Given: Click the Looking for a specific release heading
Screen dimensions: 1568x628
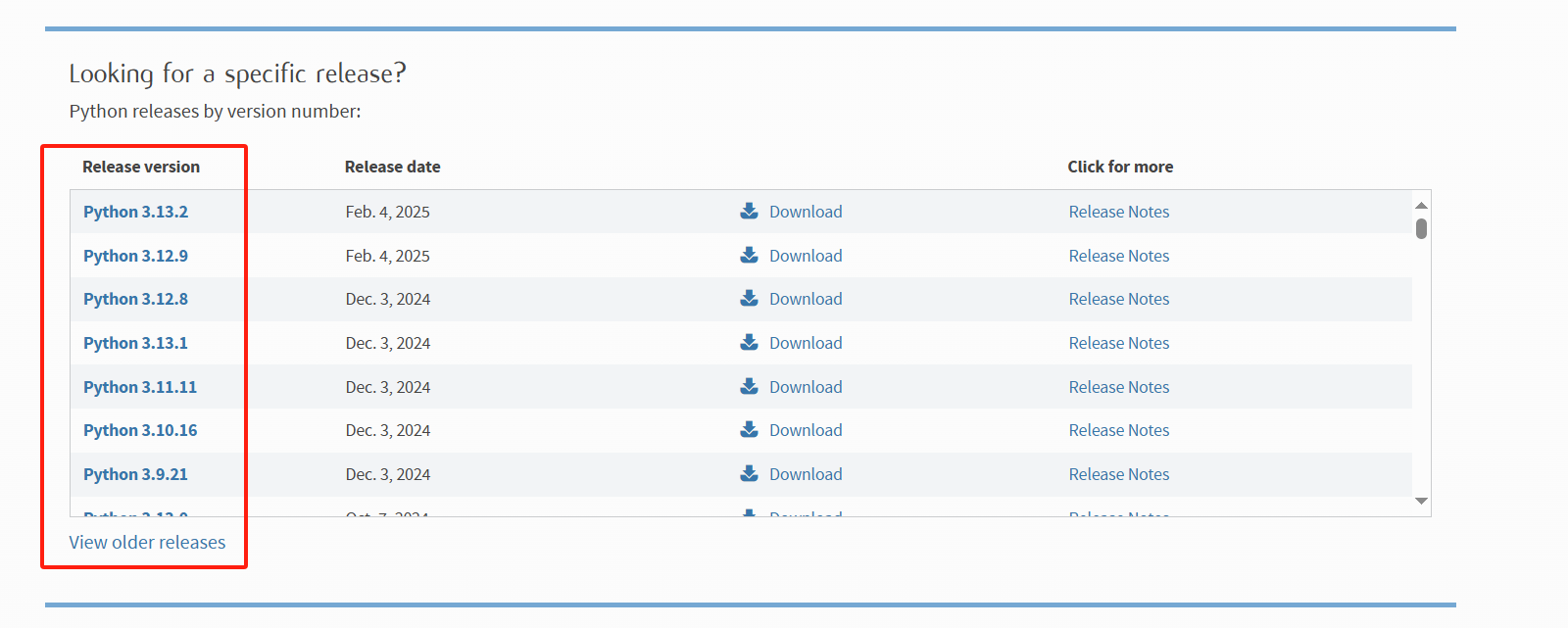Looking at the screenshot, I should click(x=237, y=73).
